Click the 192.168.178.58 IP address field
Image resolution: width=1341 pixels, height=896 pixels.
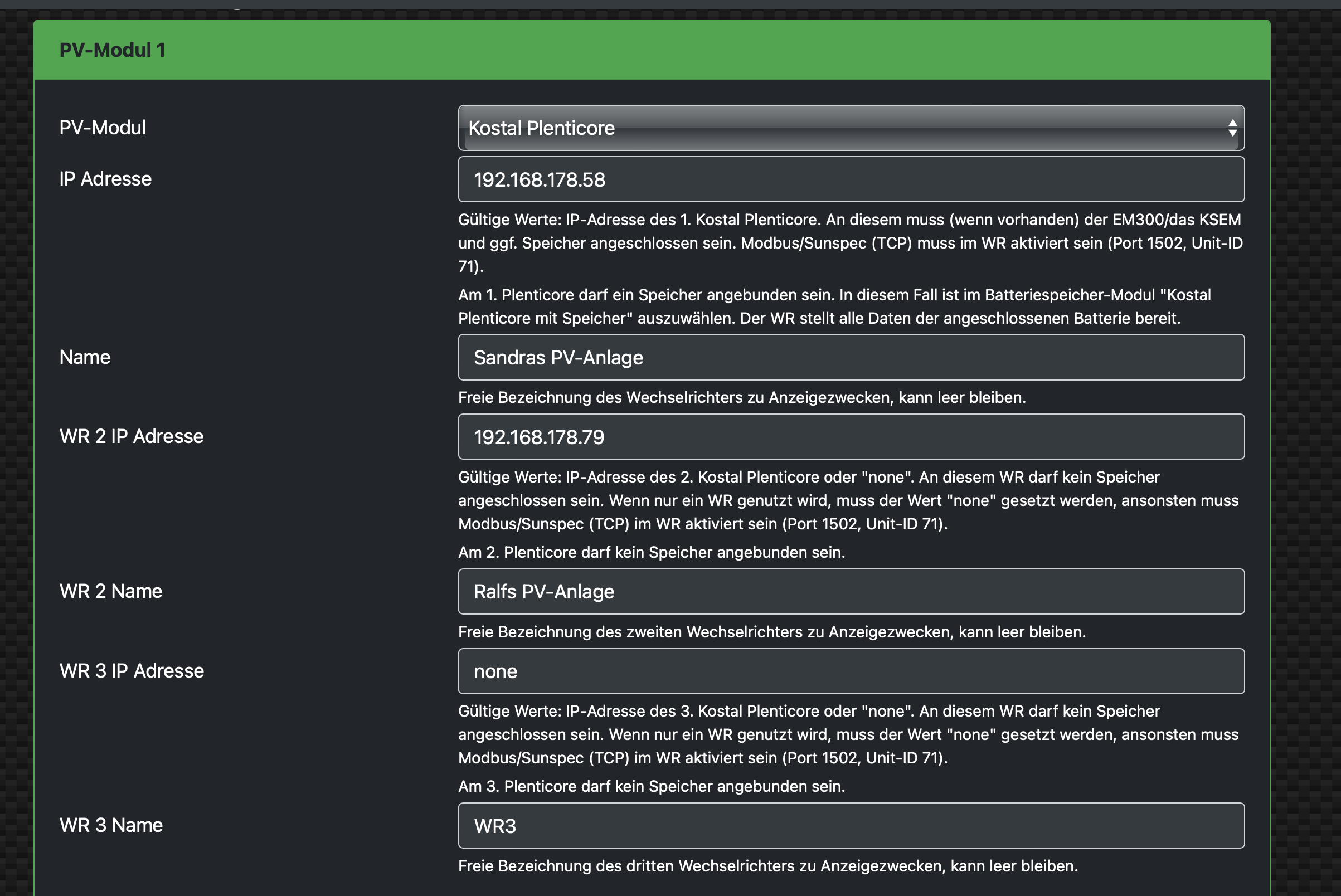851,179
